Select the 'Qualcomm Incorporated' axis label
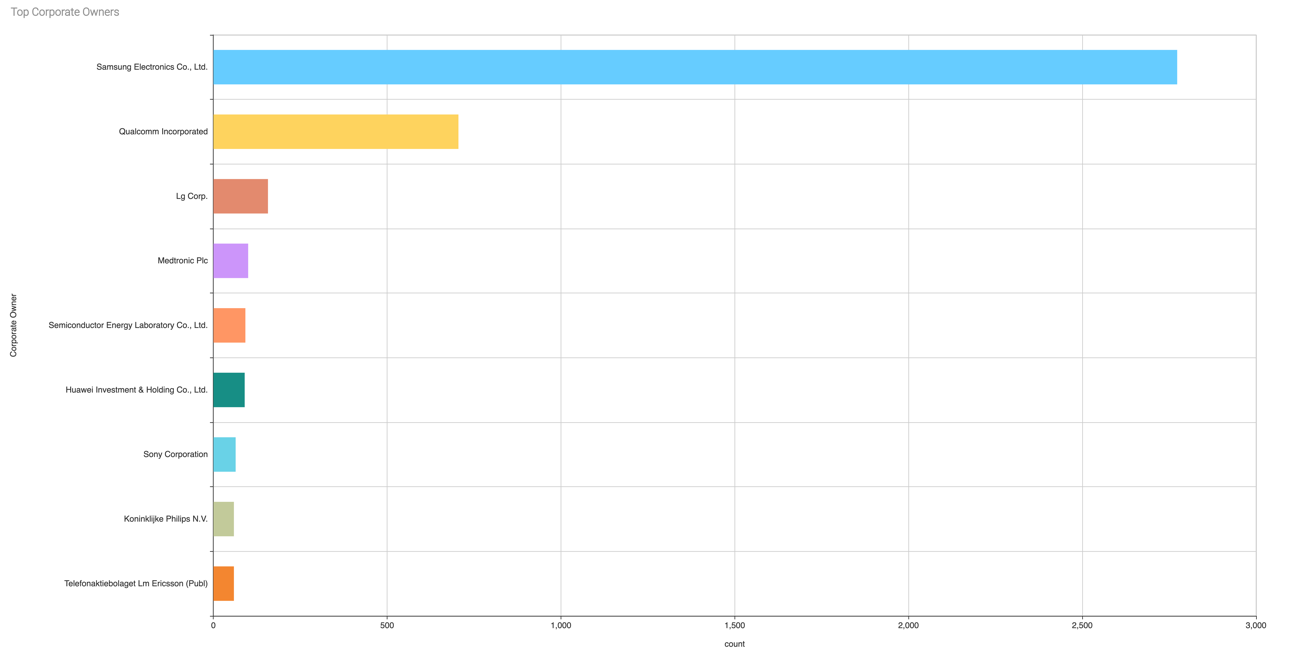Image resolution: width=1291 pixels, height=668 pixels. coord(163,132)
